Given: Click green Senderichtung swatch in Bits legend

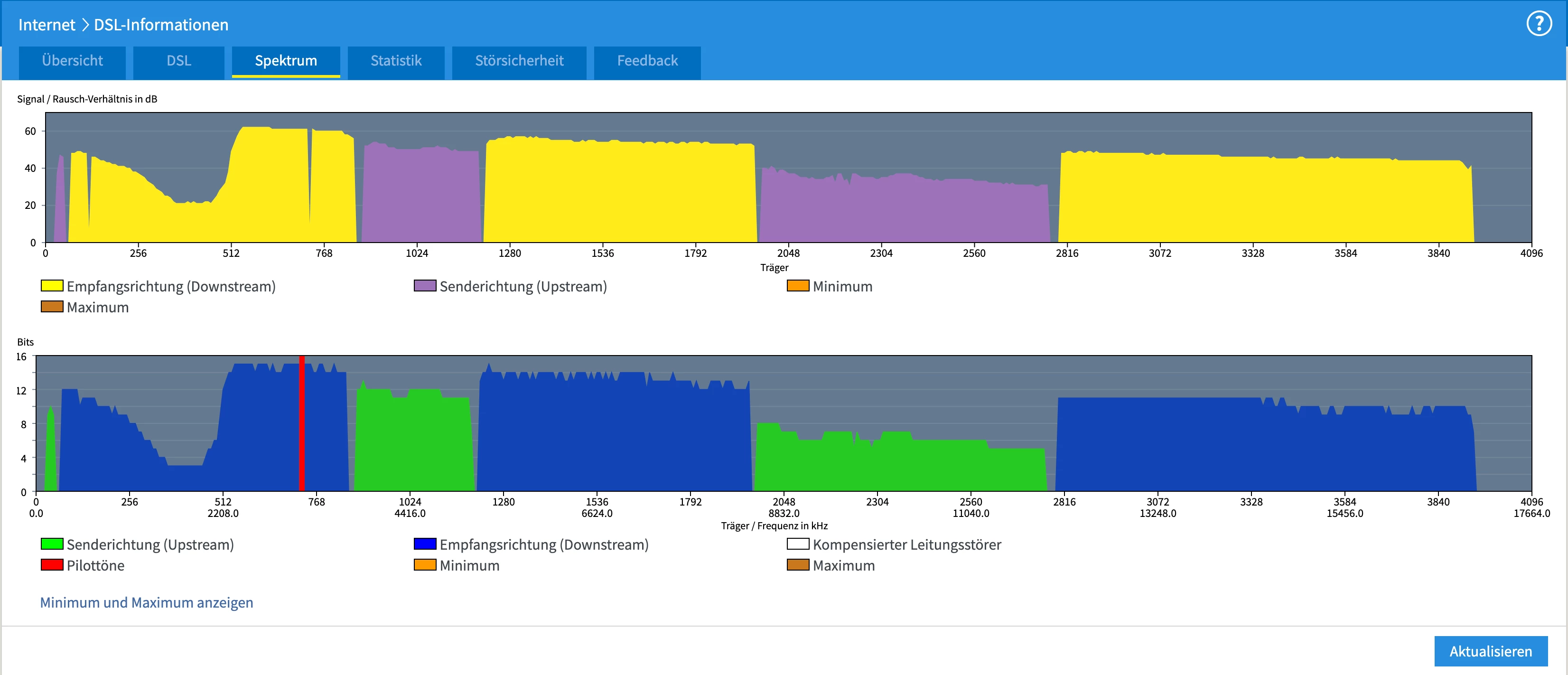Looking at the screenshot, I should (x=52, y=544).
